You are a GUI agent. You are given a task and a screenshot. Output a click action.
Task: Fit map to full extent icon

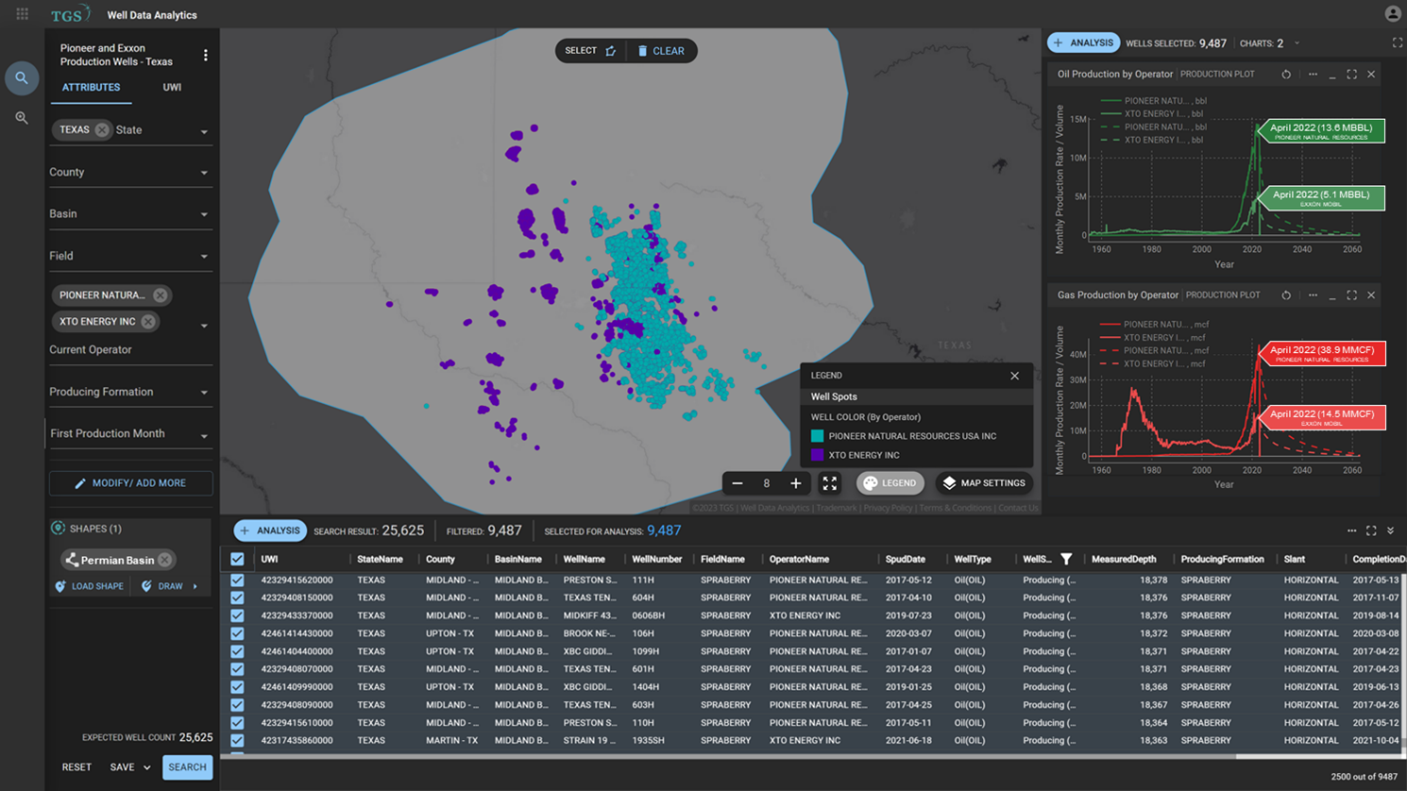[830, 483]
